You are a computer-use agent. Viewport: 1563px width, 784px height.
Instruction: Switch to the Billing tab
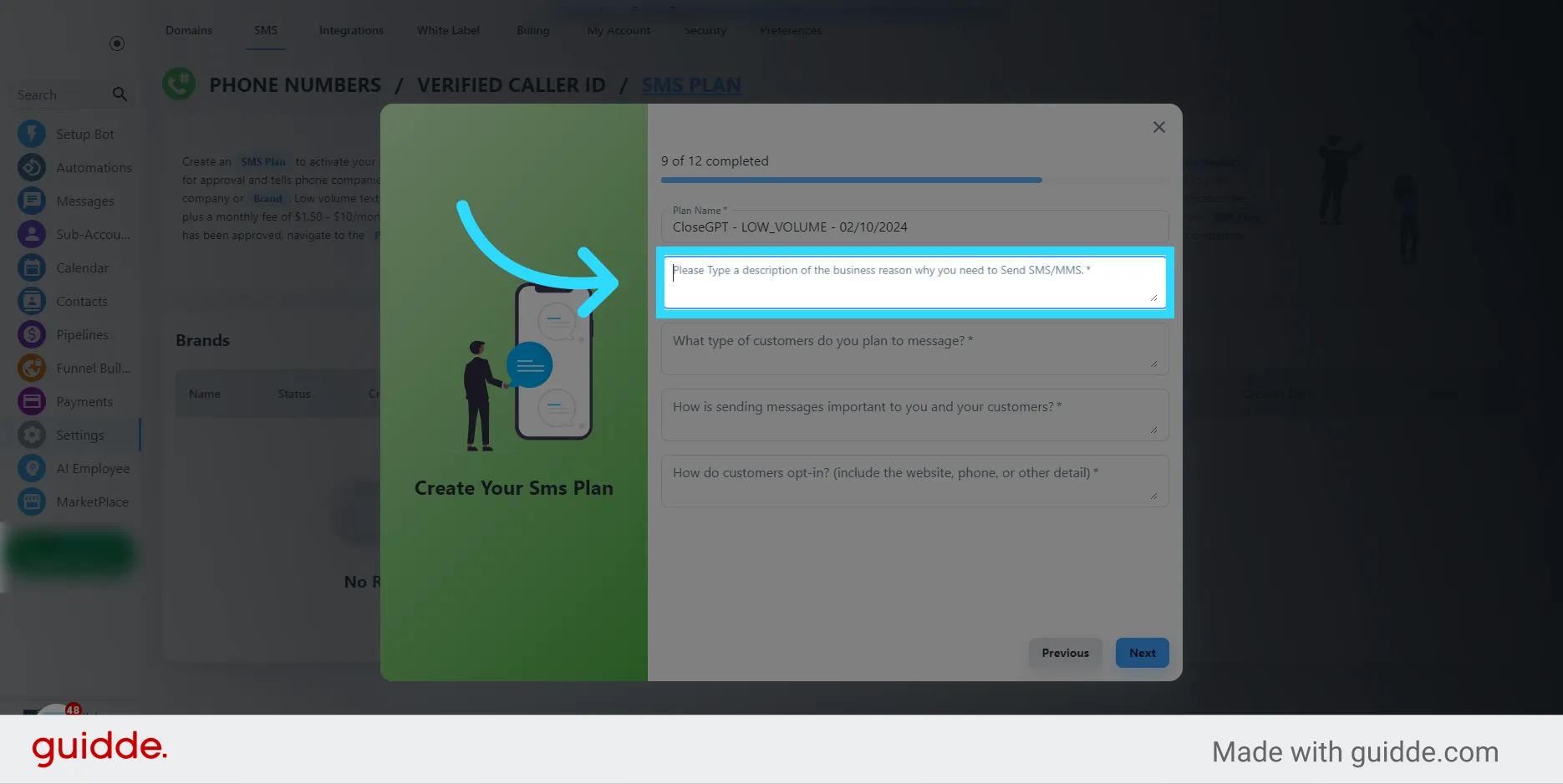(x=533, y=30)
